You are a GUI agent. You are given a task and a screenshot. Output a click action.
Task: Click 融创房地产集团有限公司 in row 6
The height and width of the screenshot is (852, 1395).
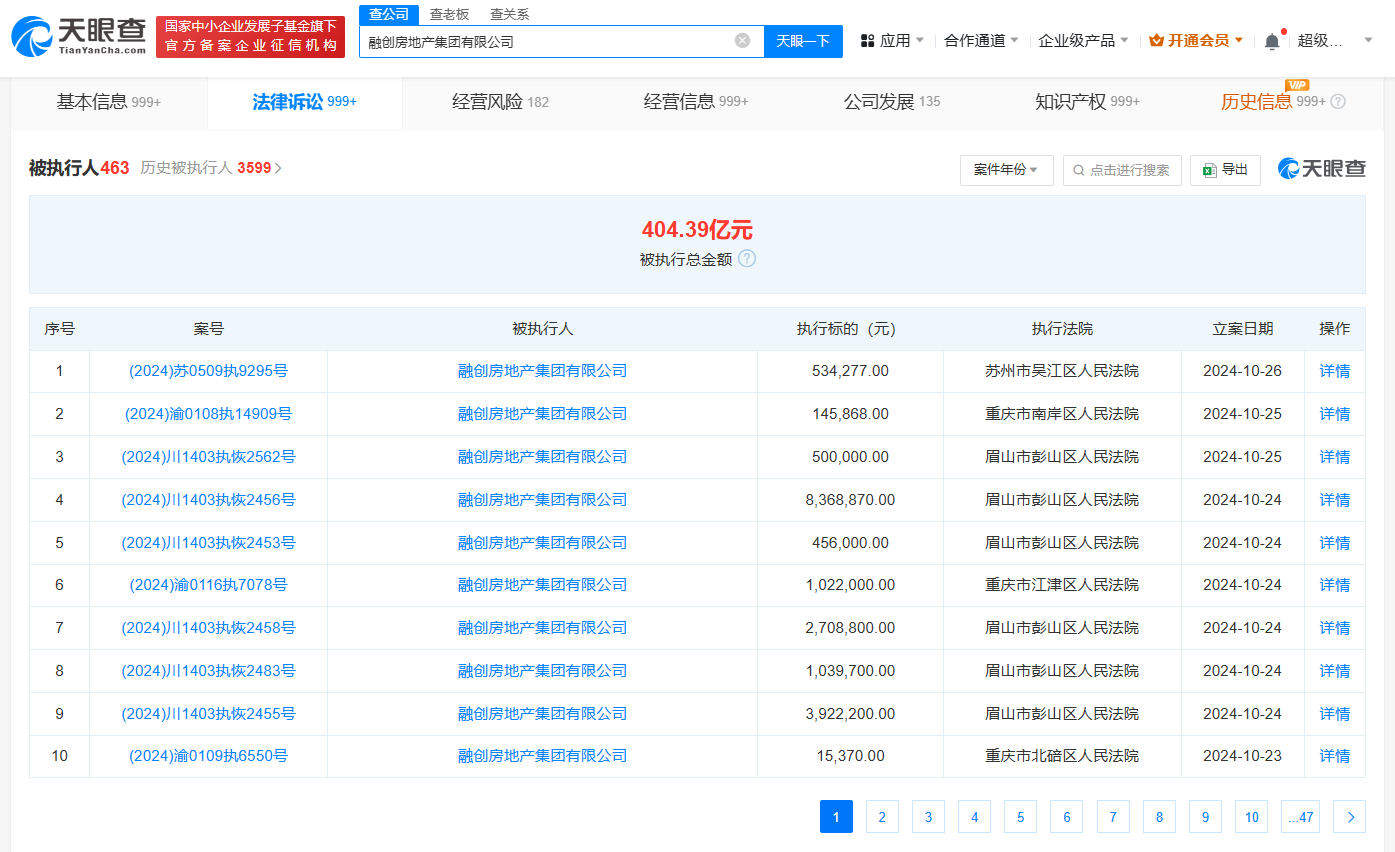pyautogui.click(x=542, y=585)
